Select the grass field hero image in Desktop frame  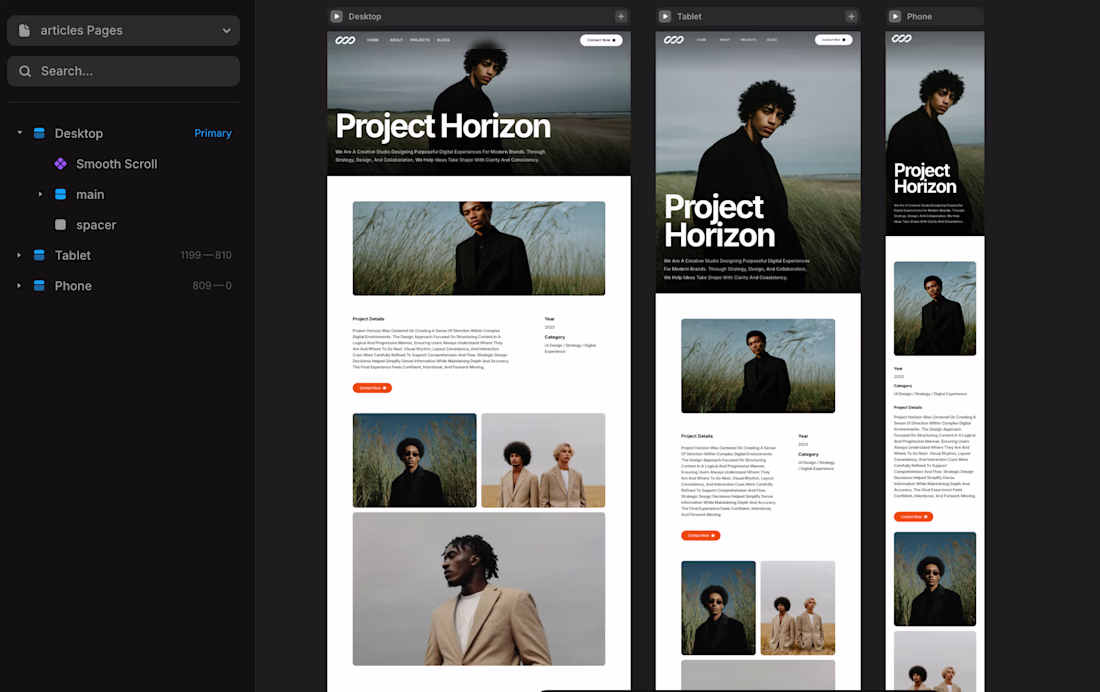(x=478, y=248)
